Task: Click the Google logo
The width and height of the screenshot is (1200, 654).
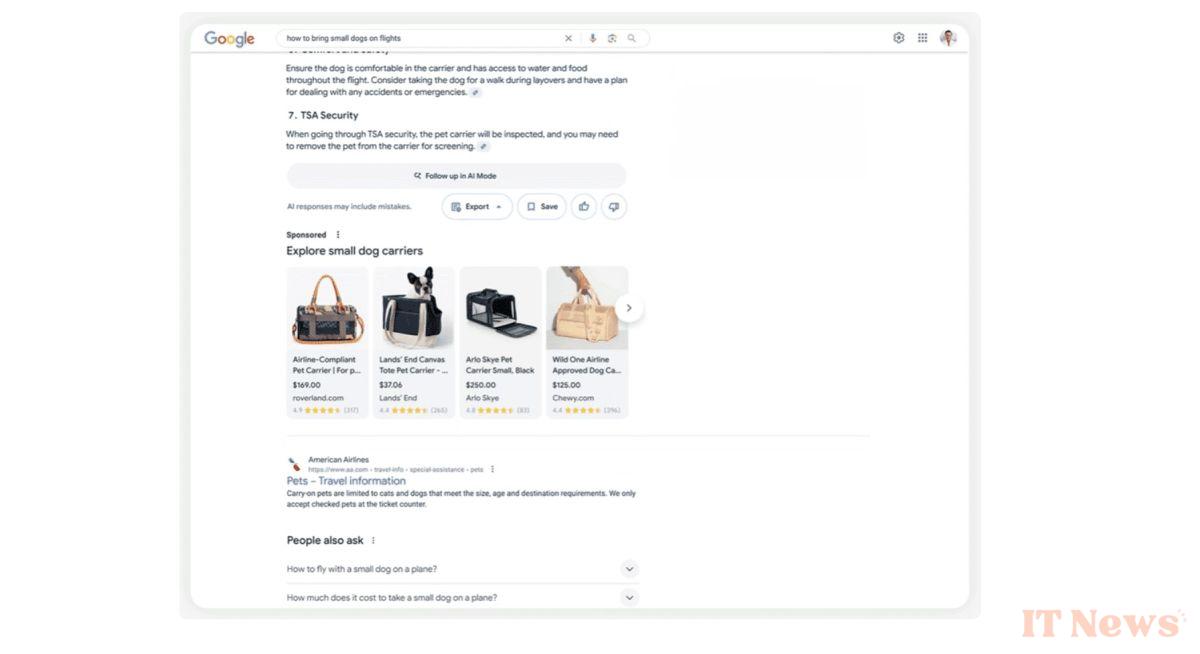Action: pyautogui.click(x=229, y=38)
